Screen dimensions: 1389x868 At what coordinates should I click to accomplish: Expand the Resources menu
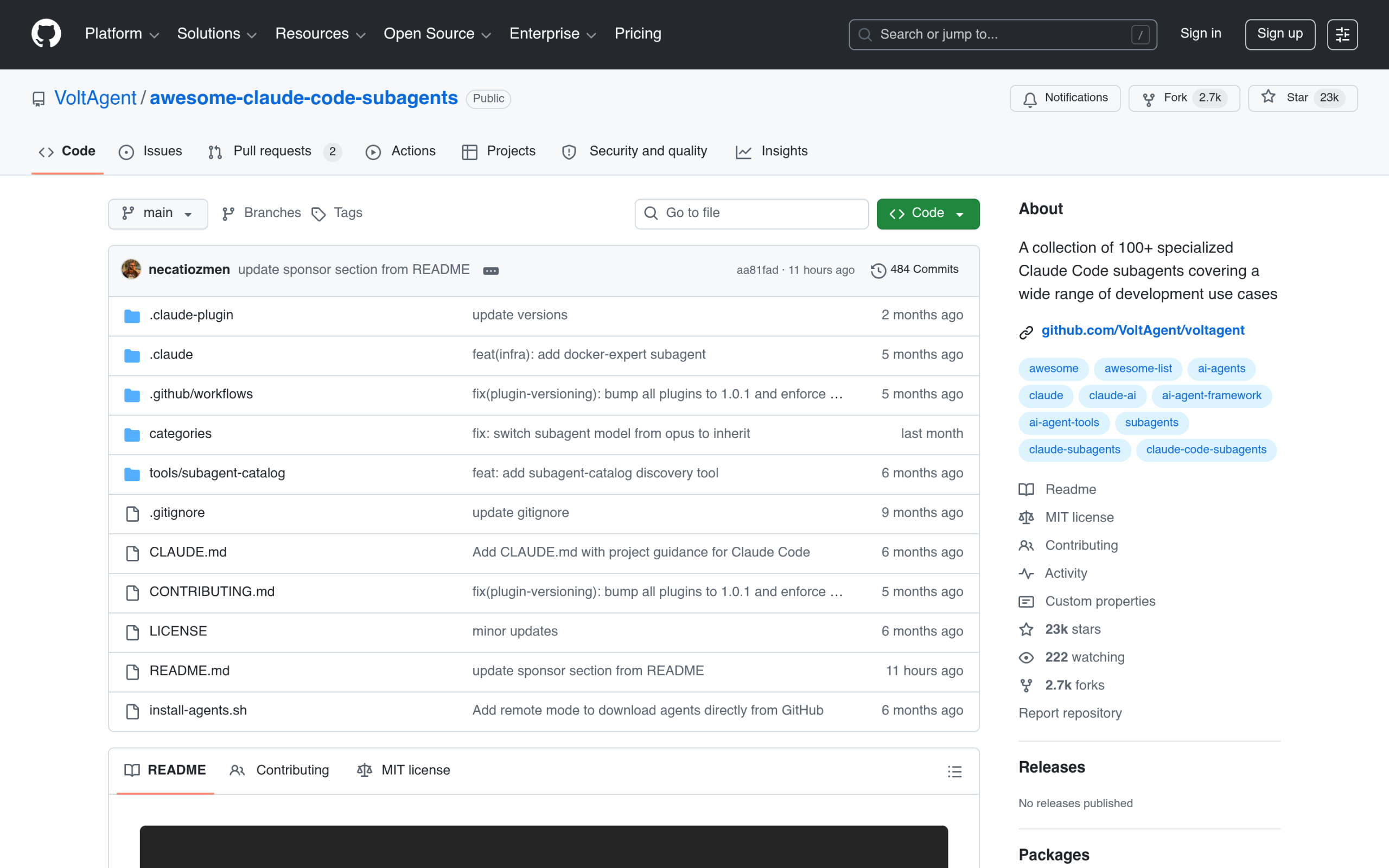coord(320,34)
